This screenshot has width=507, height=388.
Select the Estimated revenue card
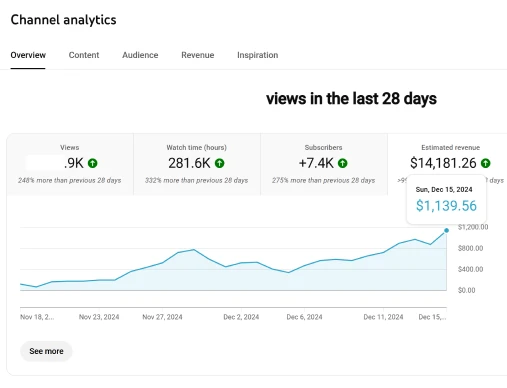tap(448, 164)
